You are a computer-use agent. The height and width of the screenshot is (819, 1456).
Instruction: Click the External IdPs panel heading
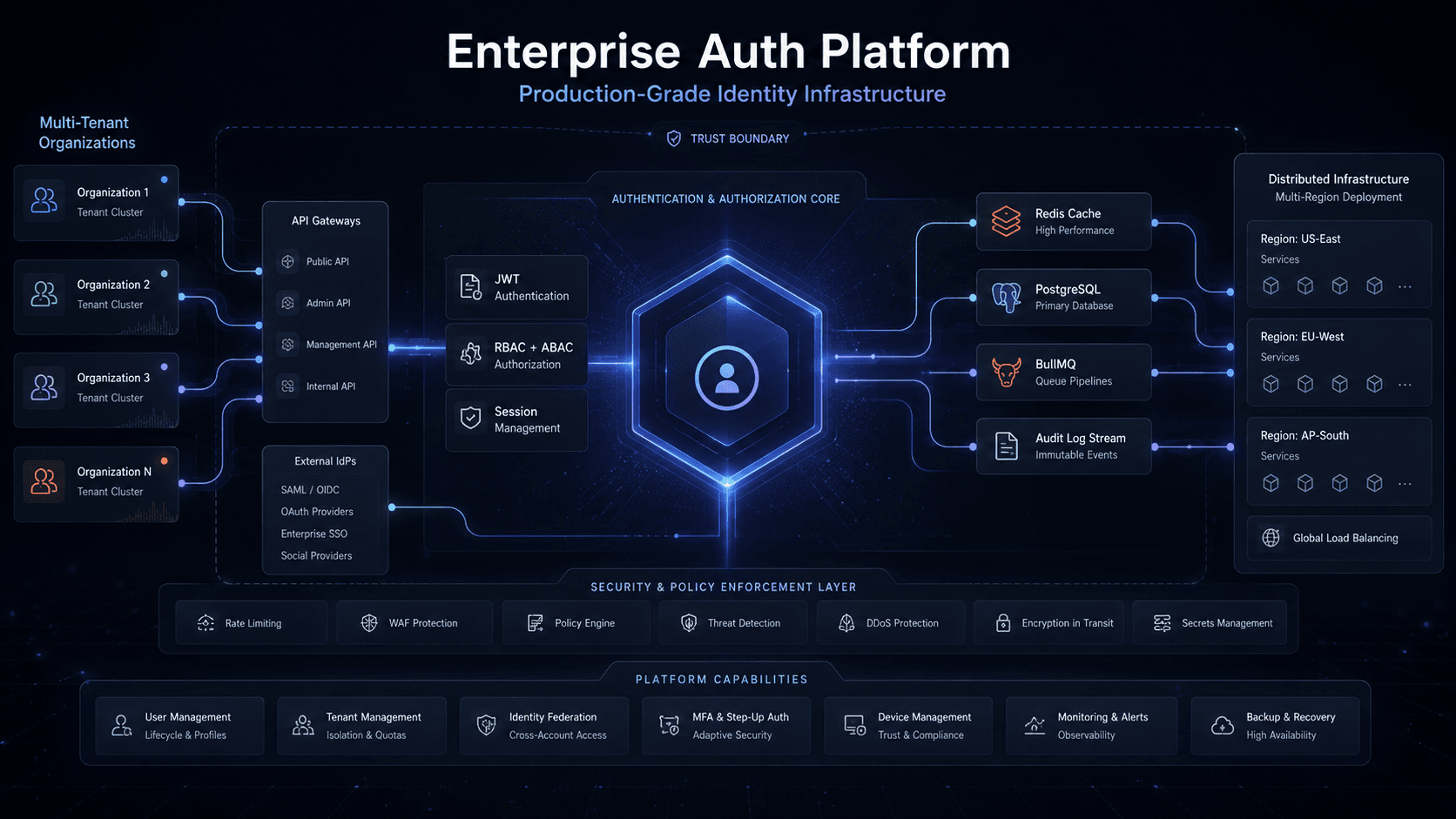pos(325,461)
